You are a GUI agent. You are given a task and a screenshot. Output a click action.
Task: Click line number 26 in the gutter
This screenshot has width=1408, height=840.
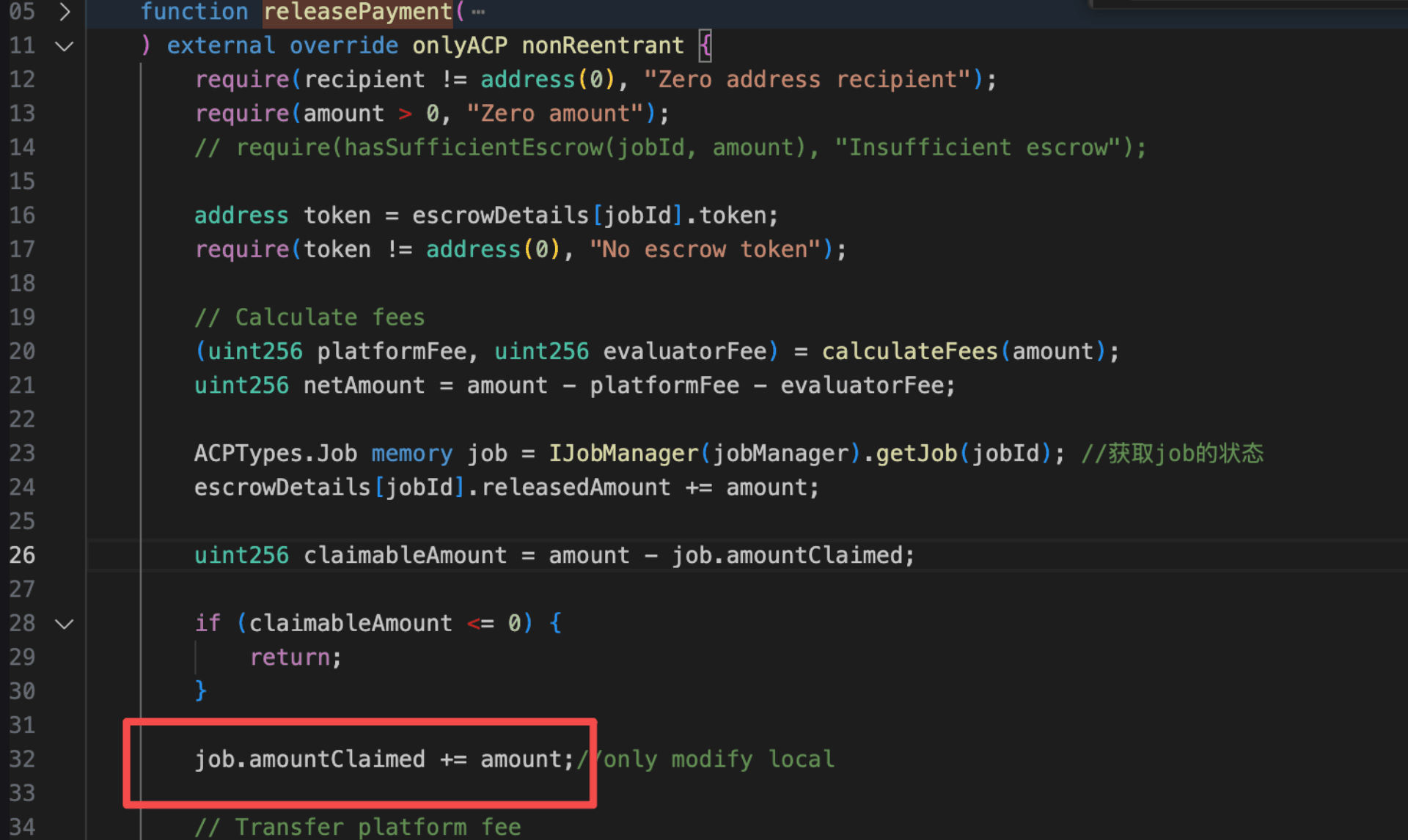[x=22, y=556]
